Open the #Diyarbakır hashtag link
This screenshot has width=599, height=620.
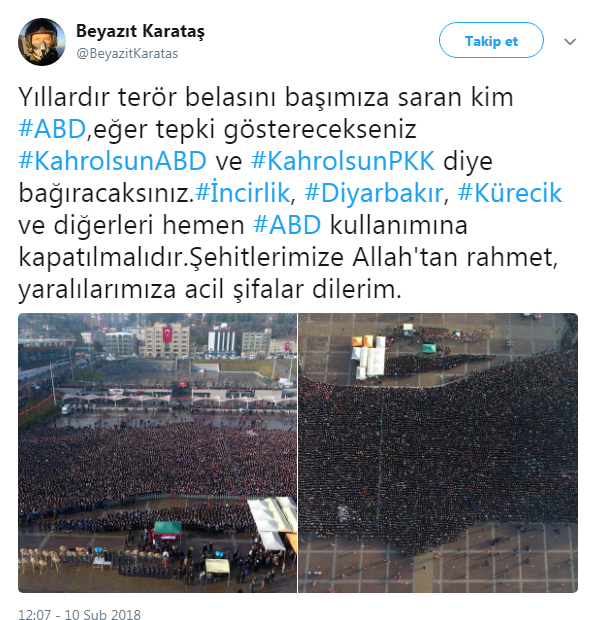374,193
